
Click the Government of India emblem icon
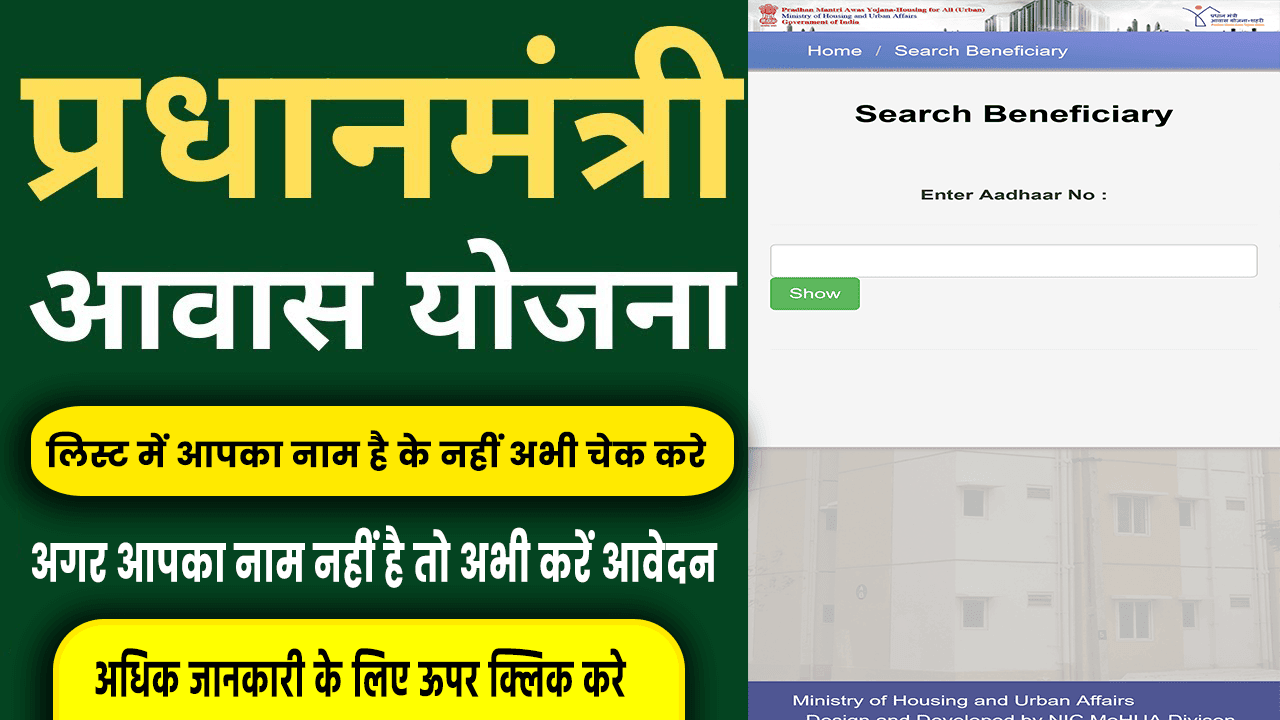[x=767, y=16]
